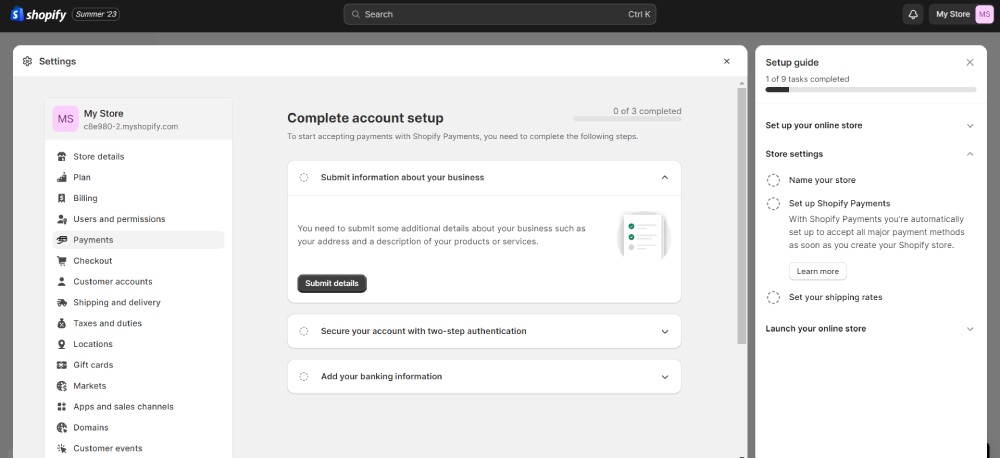Image resolution: width=1000 pixels, height=458 pixels.
Task: Click the Apps and sales channels grid icon
Action: point(62,406)
